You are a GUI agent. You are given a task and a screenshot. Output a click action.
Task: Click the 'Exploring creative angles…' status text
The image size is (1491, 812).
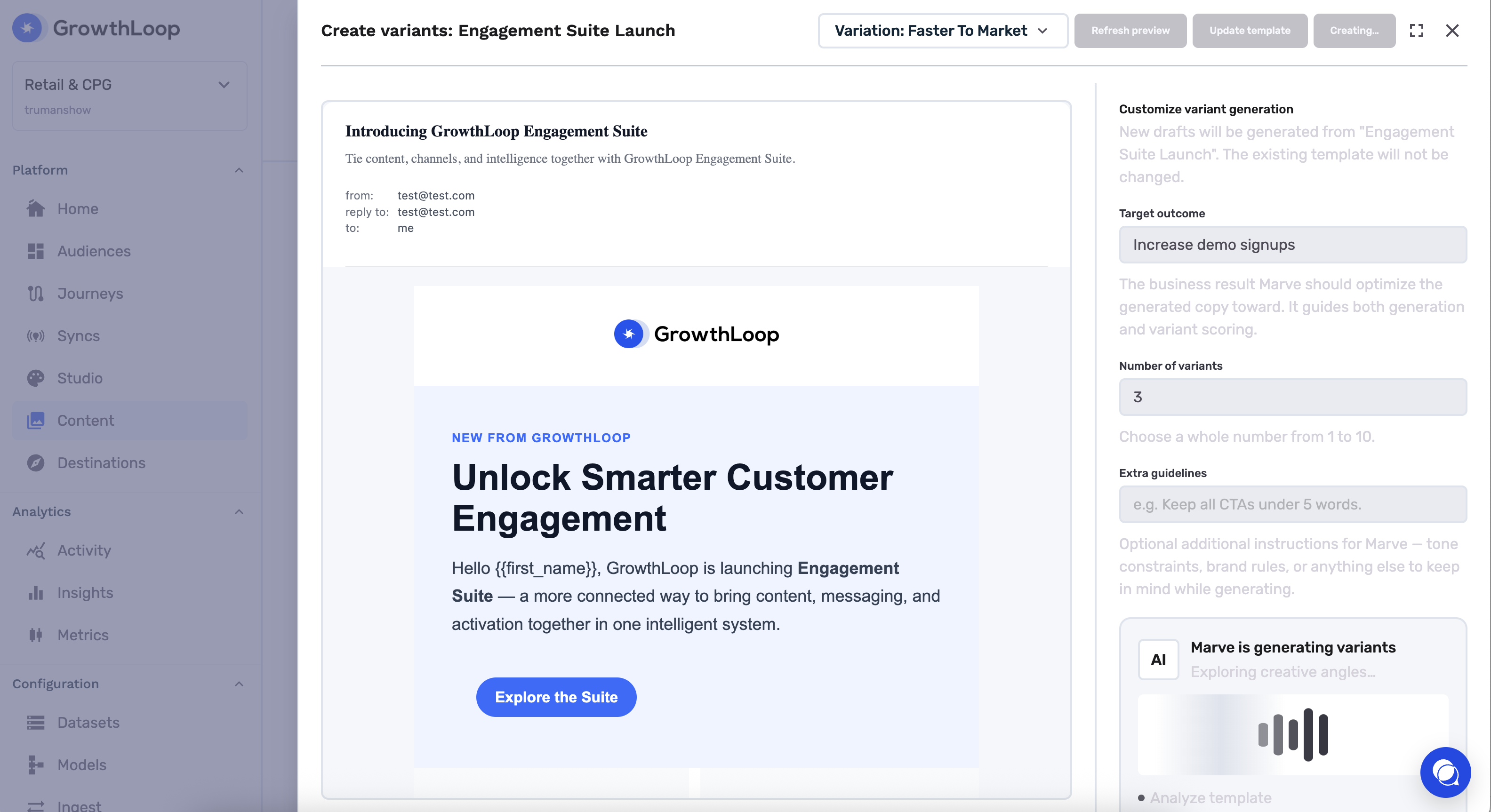pyautogui.click(x=1283, y=672)
